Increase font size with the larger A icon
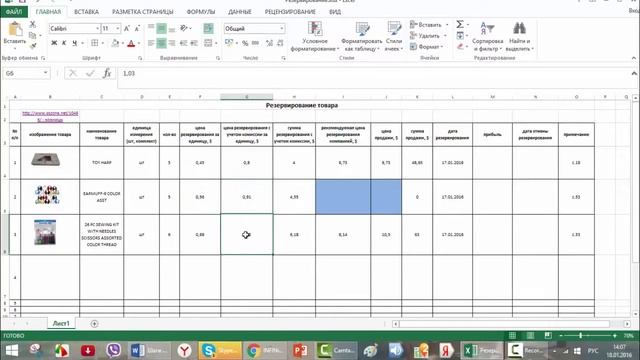 [x=127, y=28]
